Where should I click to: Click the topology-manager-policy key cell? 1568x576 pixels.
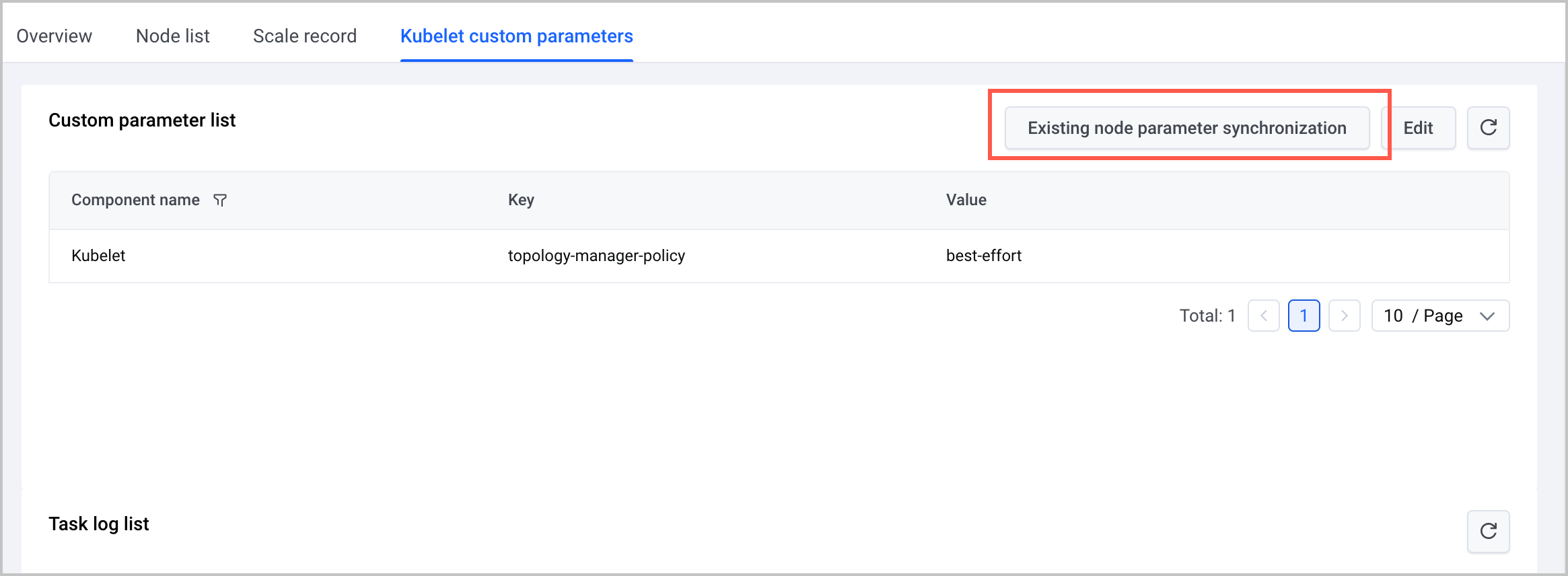click(x=596, y=256)
